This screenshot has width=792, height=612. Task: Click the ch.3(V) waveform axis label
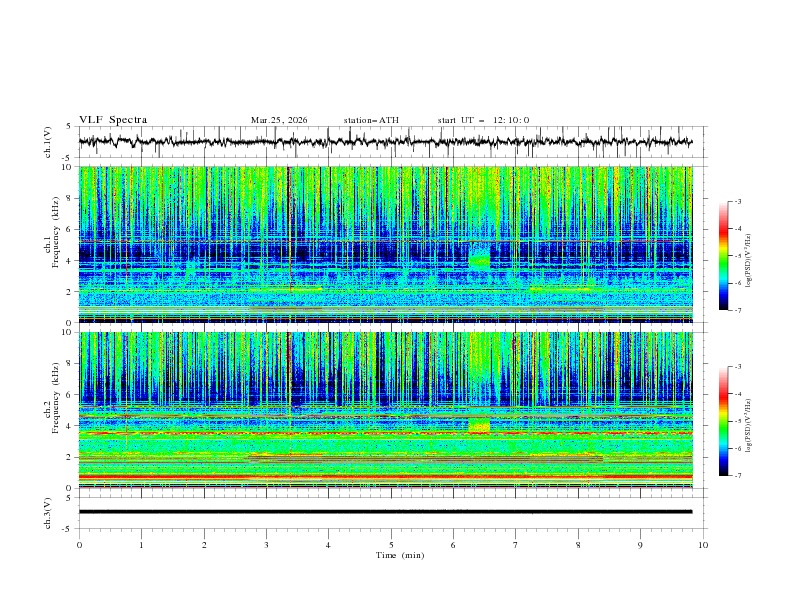tap(48, 513)
